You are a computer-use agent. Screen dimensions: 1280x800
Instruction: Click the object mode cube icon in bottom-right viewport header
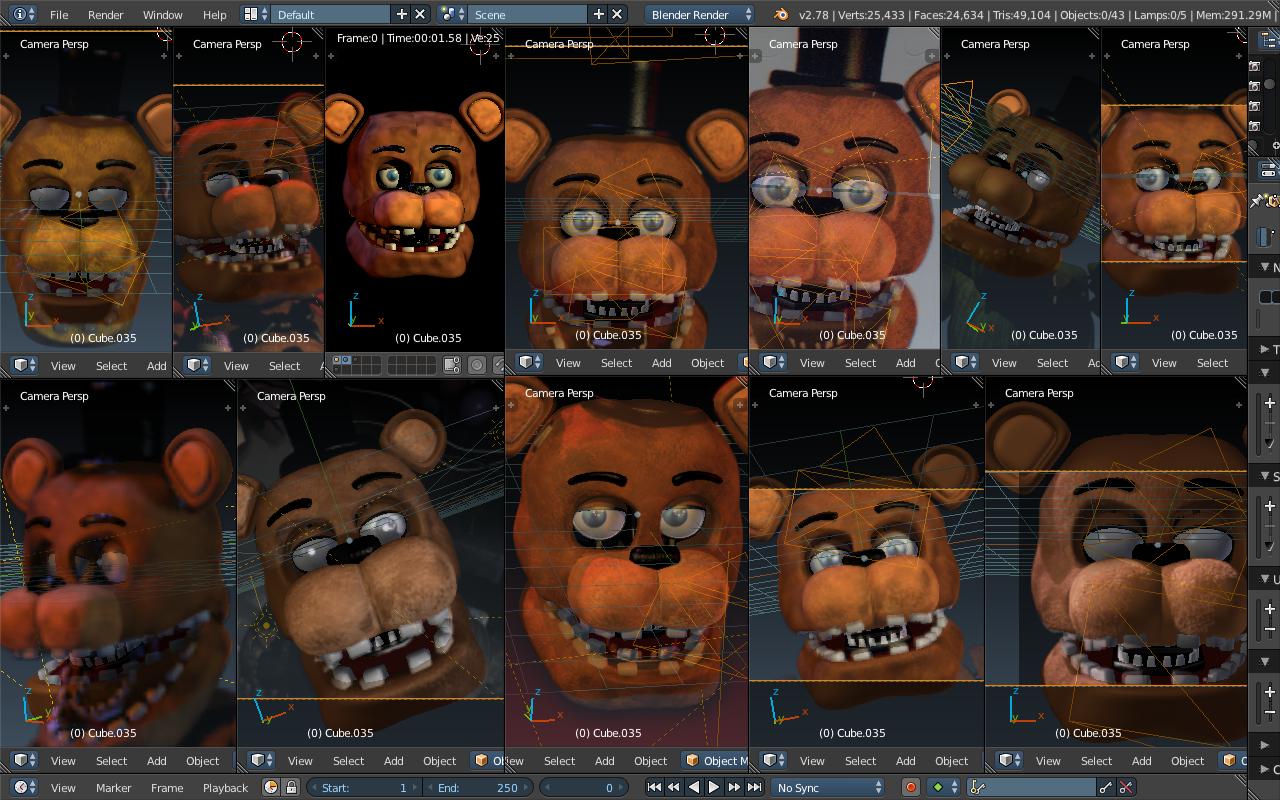(x=1231, y=760)
